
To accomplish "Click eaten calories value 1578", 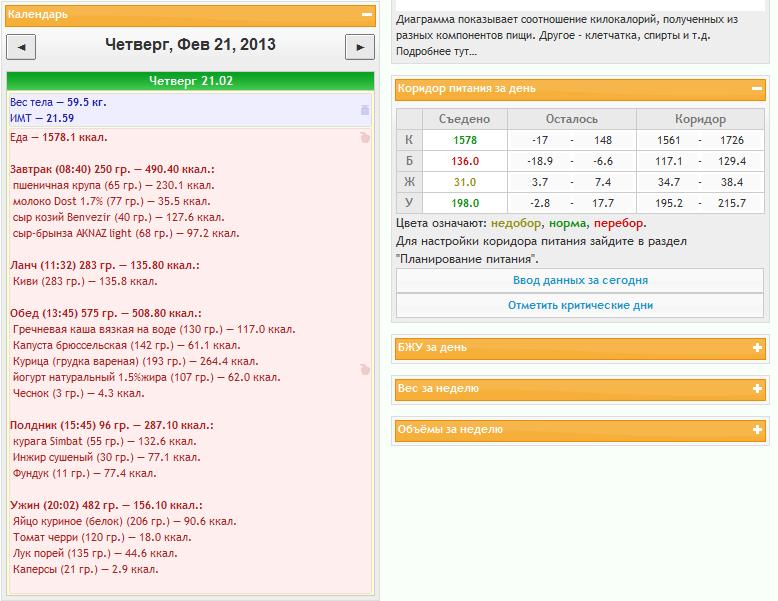I will (465, 140).
